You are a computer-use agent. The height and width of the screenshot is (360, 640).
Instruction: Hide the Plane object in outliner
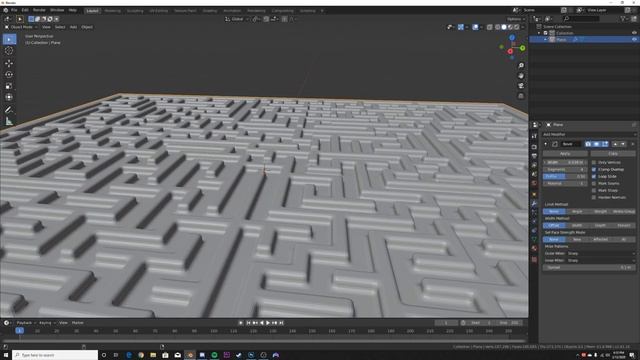click(x=634, y=40)
